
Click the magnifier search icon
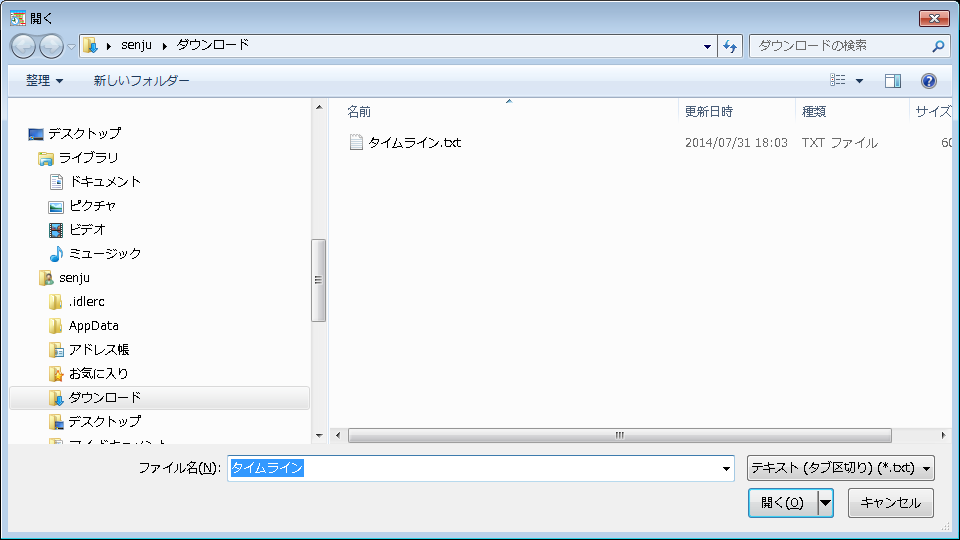(938, 46)
